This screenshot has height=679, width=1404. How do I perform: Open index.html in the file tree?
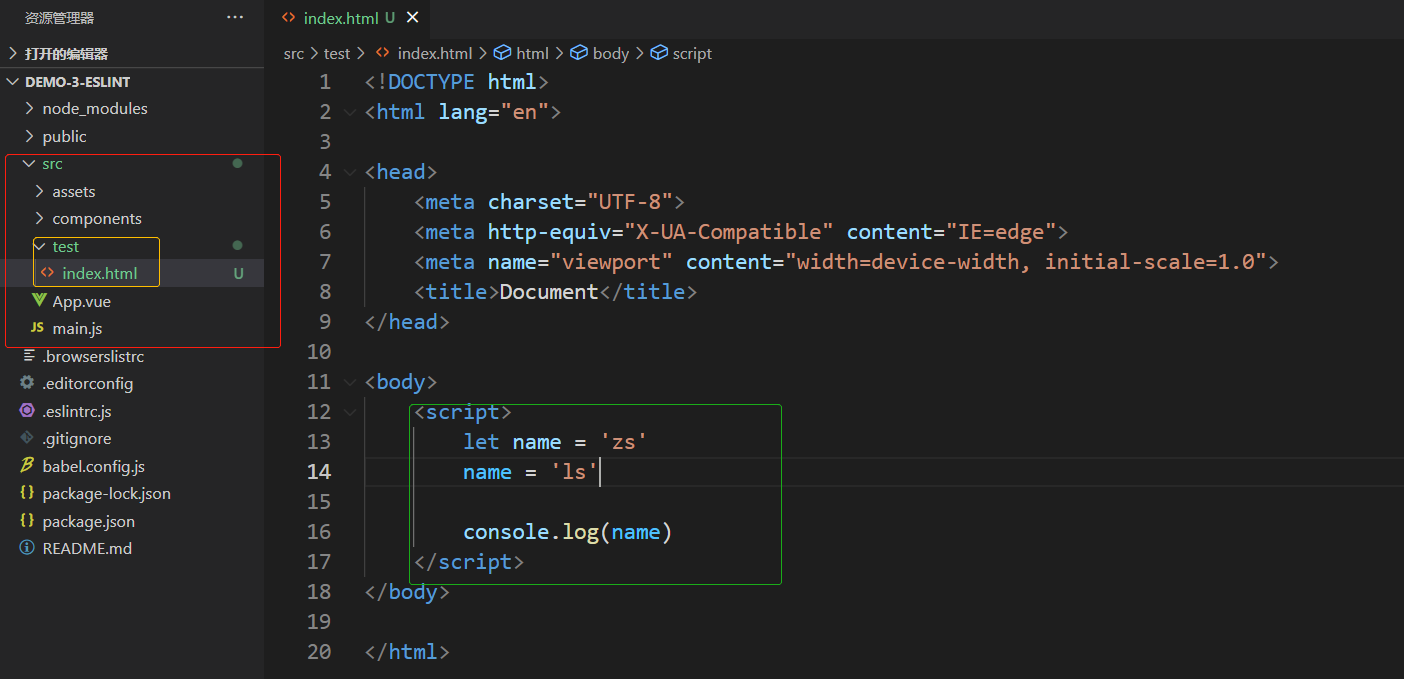[x=132, y=273]
